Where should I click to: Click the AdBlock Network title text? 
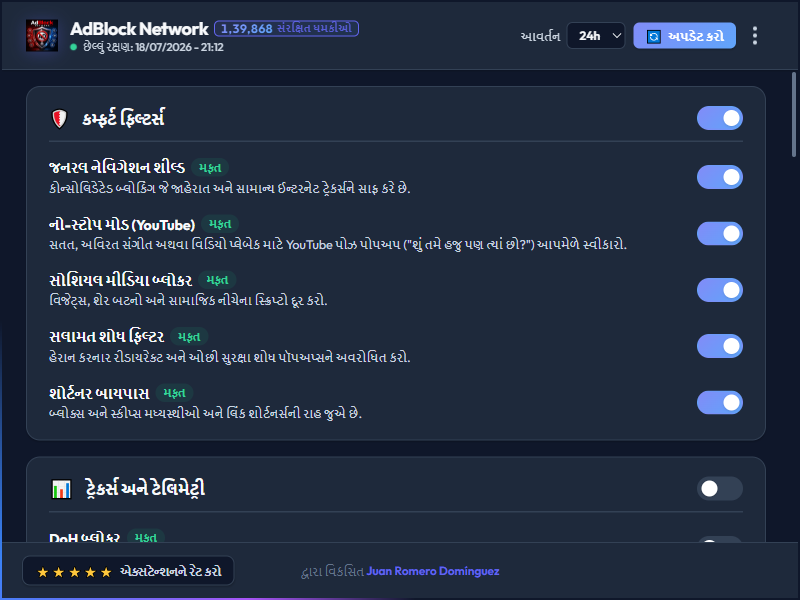(x=139, y=29)
